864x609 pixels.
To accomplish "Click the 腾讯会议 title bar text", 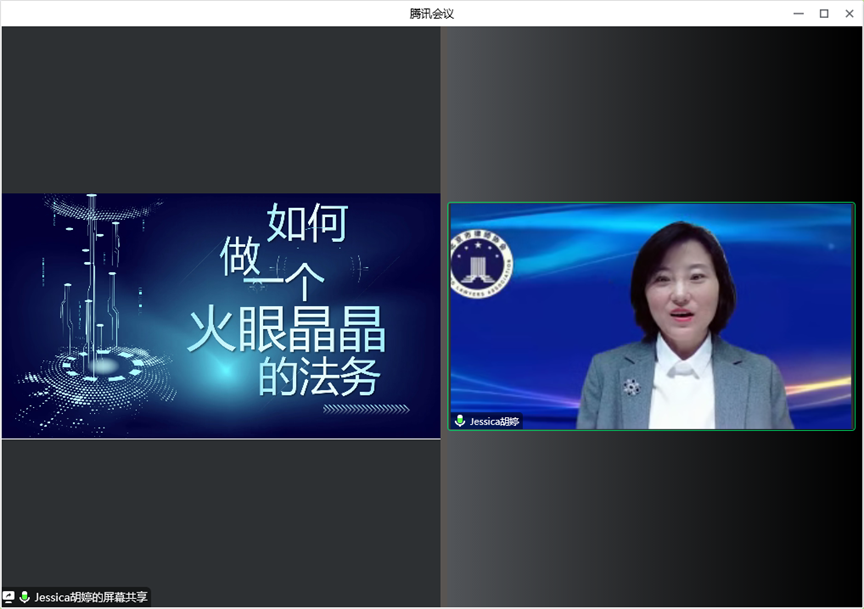I will tap(432, 13).
